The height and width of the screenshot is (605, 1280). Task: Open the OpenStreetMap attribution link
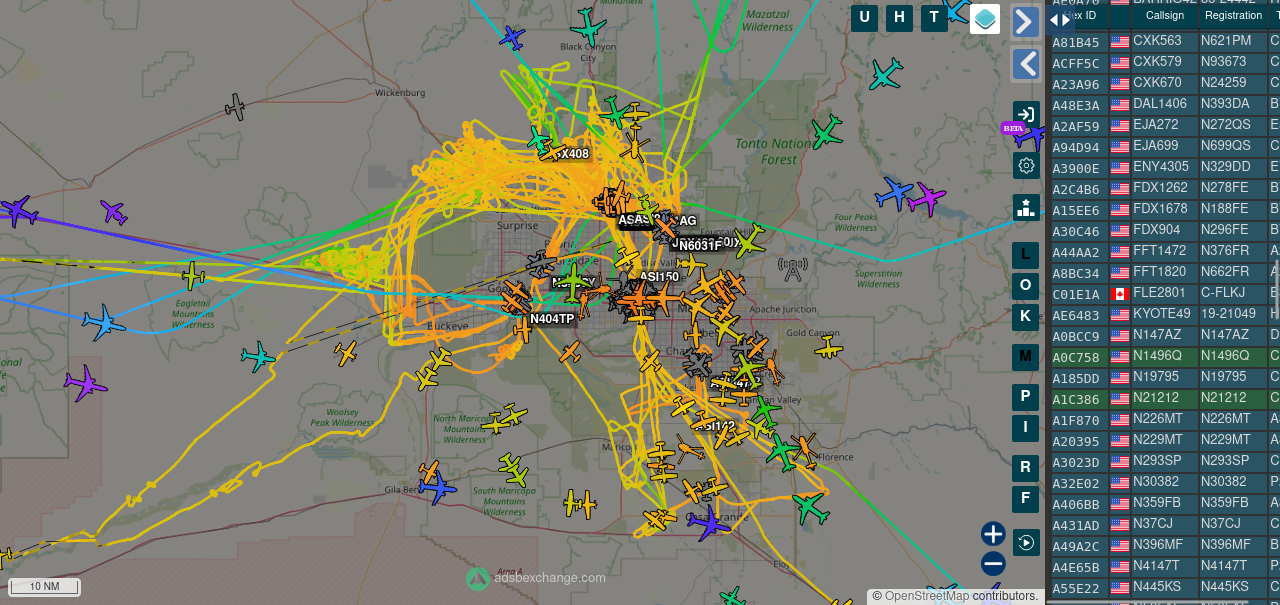pyautogui.click(x=927, y=596)
